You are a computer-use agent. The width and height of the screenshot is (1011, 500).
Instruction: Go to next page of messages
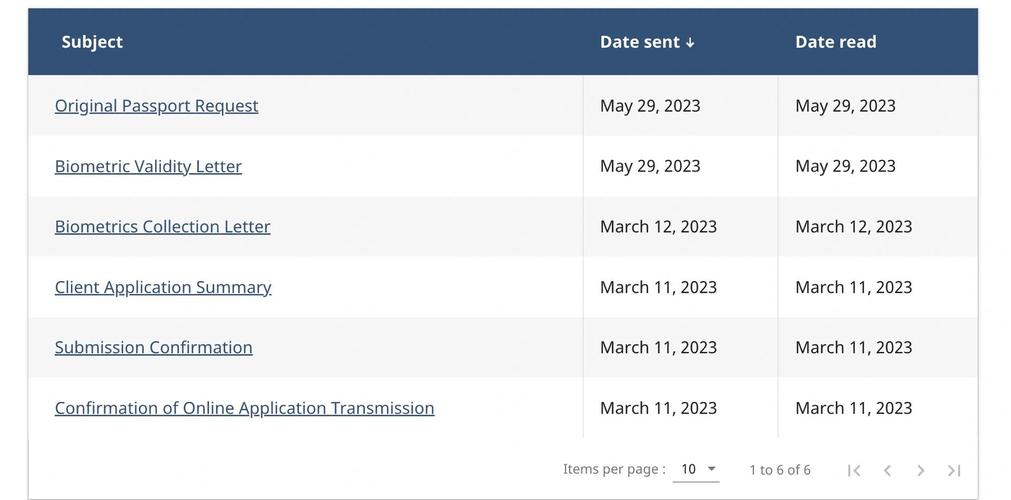921,470
